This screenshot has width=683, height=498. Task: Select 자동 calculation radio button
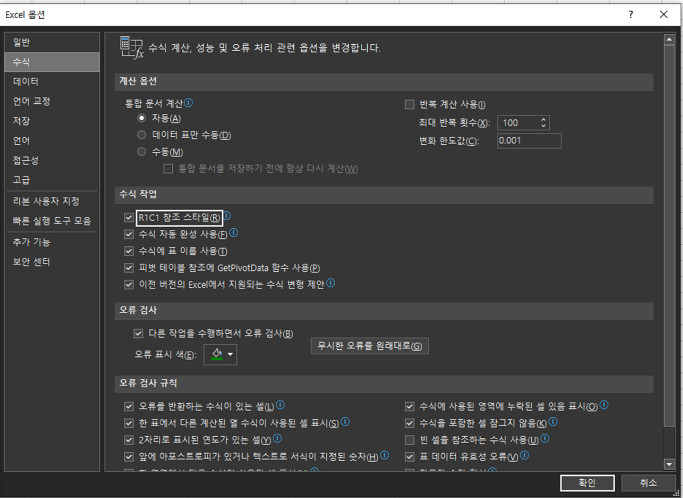pos(142,118)
